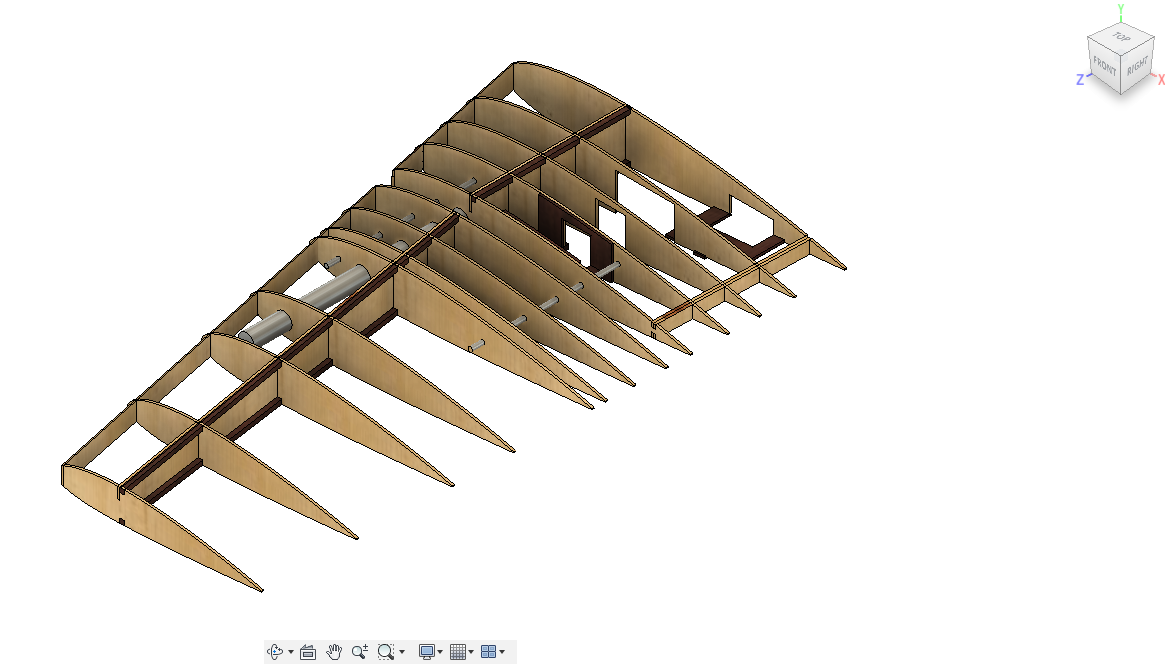The image size is (1165, 666).
Task: Click the Grid and Snaps icon
Action: (x=458, y=652)
